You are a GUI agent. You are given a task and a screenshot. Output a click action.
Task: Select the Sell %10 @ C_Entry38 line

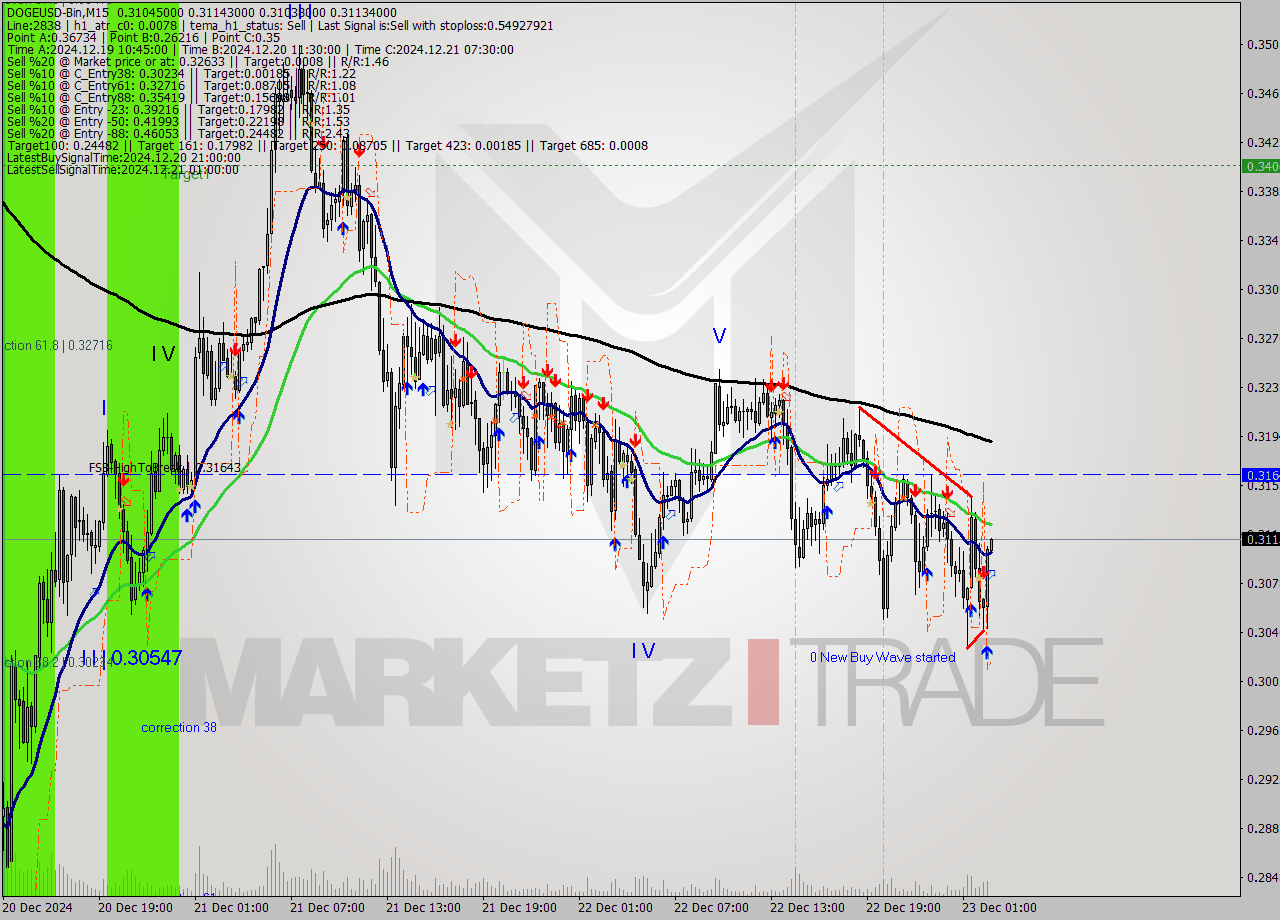point(181,73)
